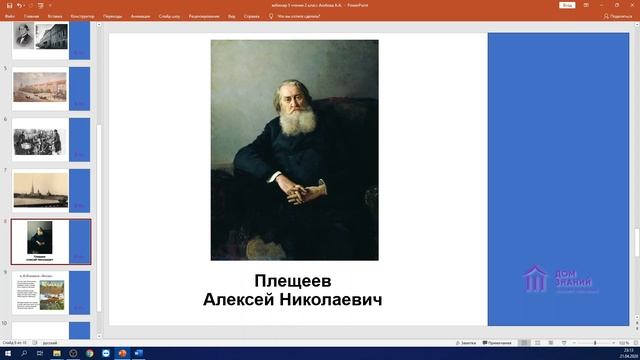640x360 pixels.
Task: Select slide 5 thumbnail with city painting
Action: [51, 89]
